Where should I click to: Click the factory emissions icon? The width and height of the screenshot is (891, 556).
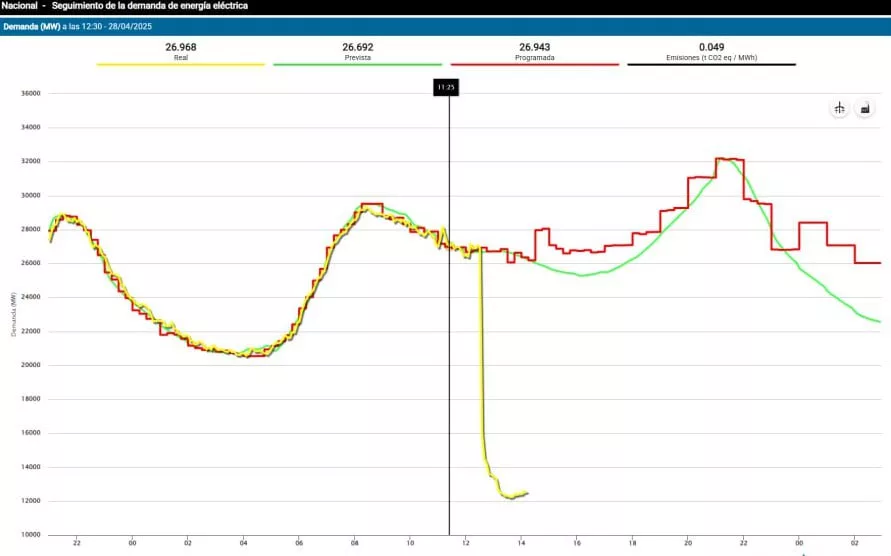coord(865,108)
